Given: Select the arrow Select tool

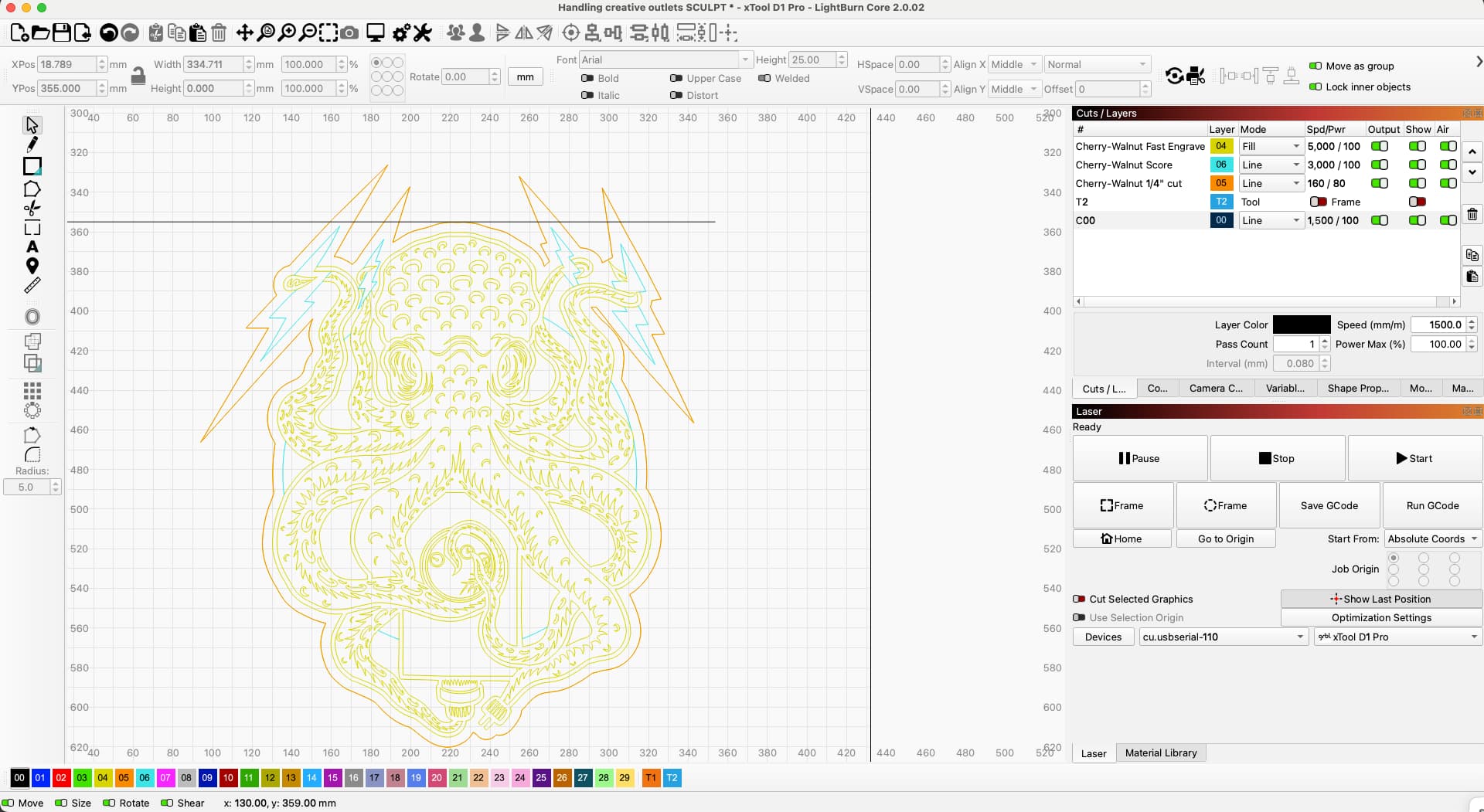Looking at the screenshot, I should click(32, 124).
